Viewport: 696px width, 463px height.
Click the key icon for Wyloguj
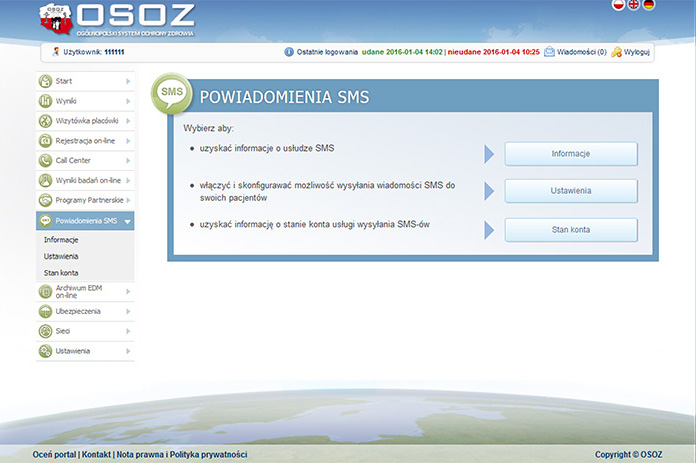pos(616,52)
